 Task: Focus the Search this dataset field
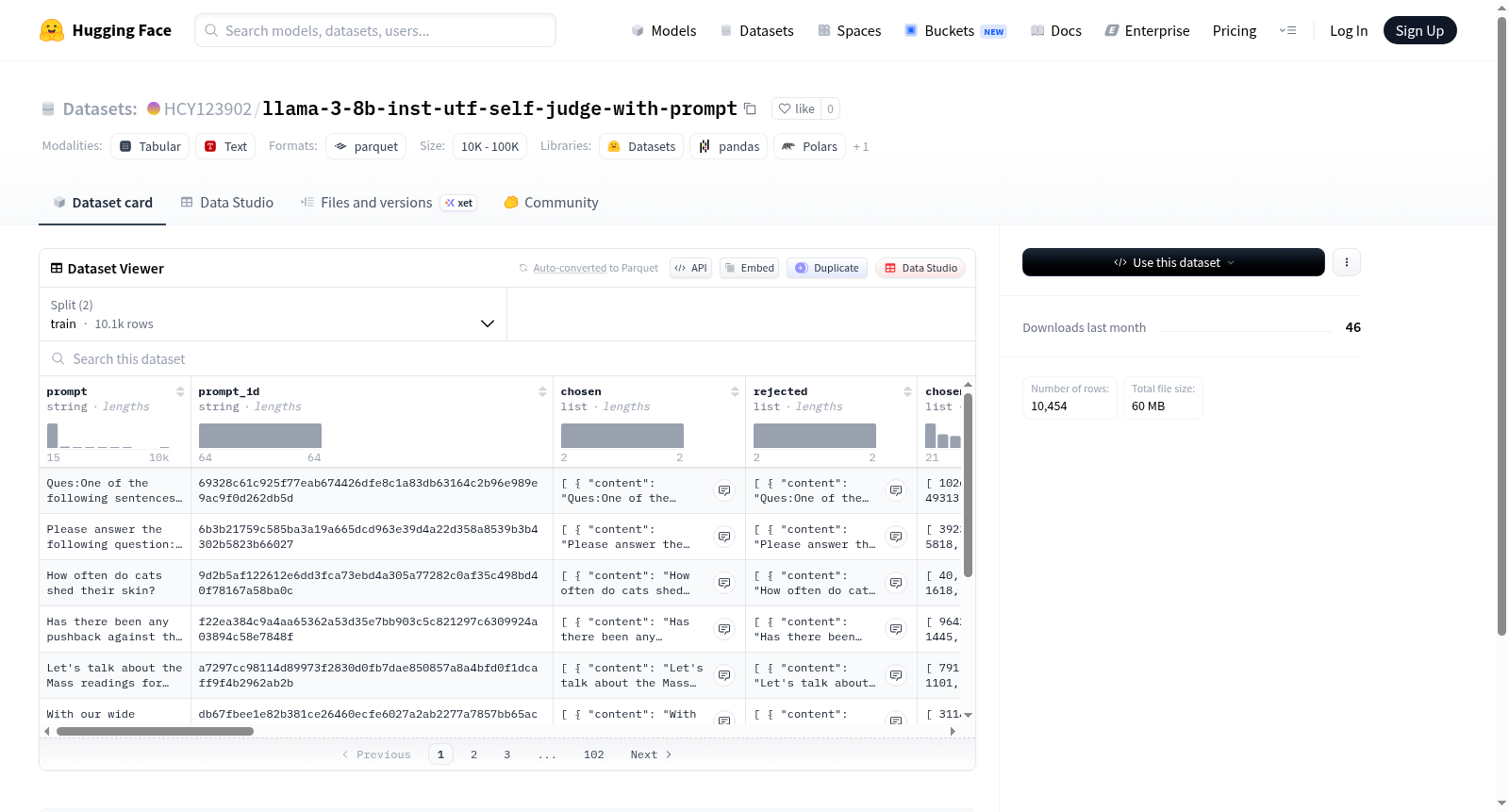[x=507, y=358]
